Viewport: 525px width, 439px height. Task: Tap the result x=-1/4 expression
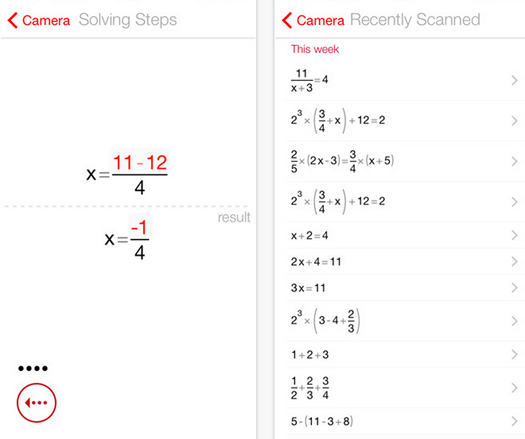127,239
